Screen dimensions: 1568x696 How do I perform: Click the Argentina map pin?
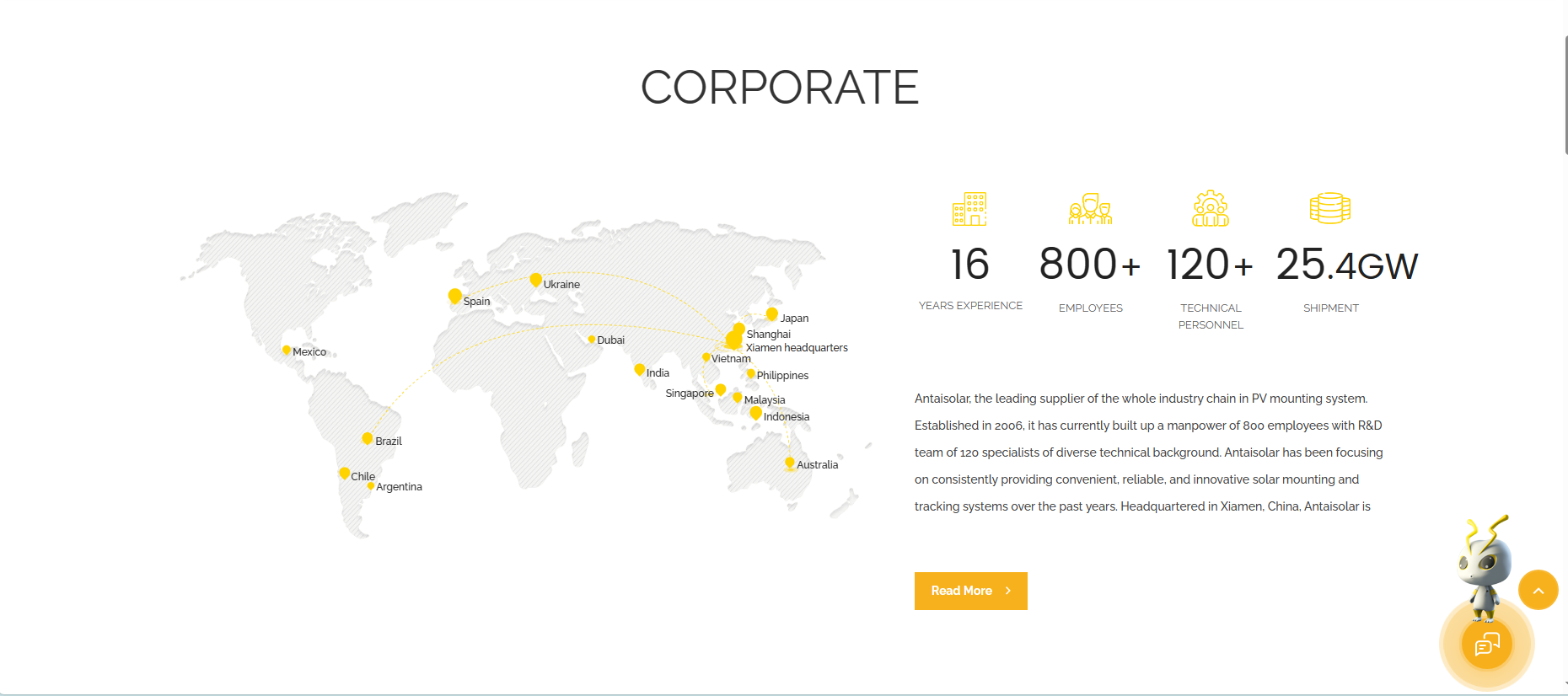click(x=371, y=485)
